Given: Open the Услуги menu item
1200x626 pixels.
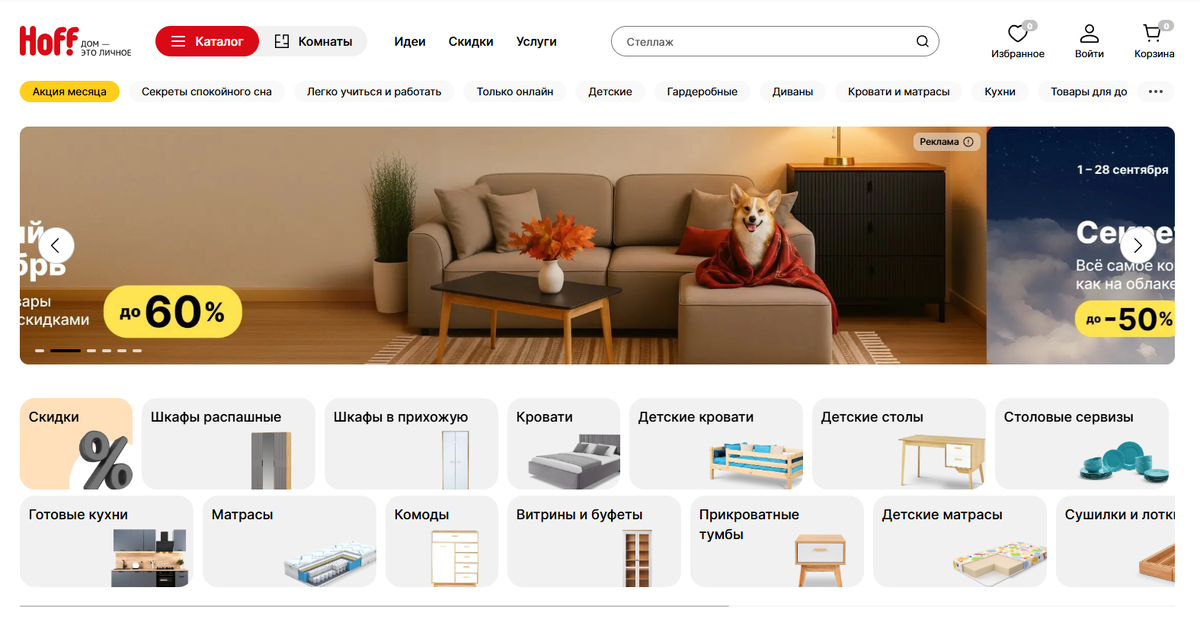Looking at the screenshot, I should click(x=537, y=42).
